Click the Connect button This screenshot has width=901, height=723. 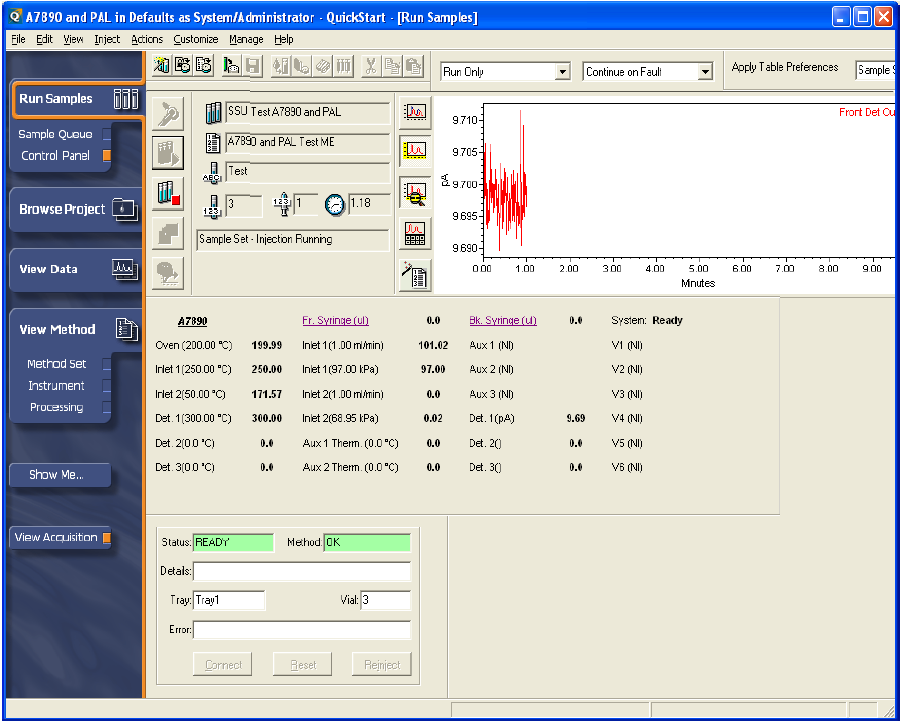coord(223,665)
